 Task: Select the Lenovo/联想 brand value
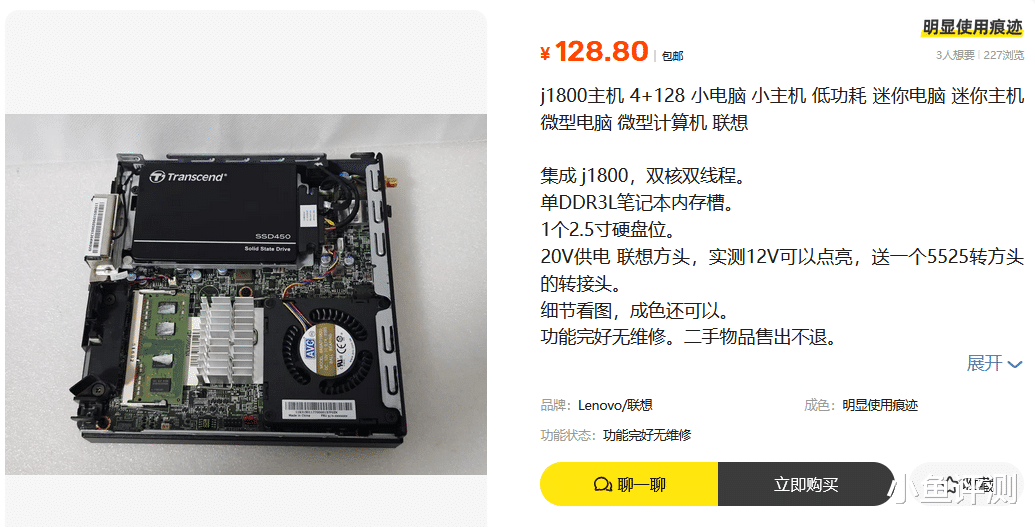[x=615, y=405]
